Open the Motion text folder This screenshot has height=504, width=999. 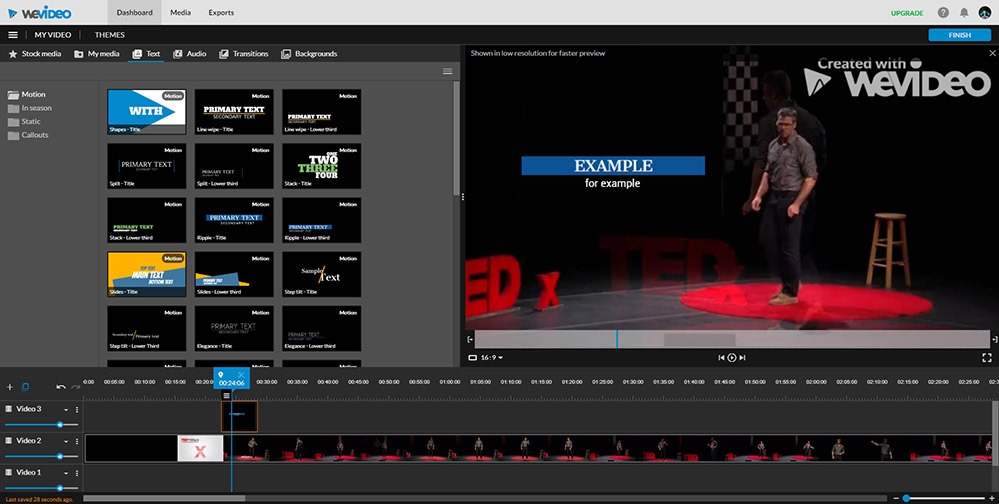tap(27, 95)
